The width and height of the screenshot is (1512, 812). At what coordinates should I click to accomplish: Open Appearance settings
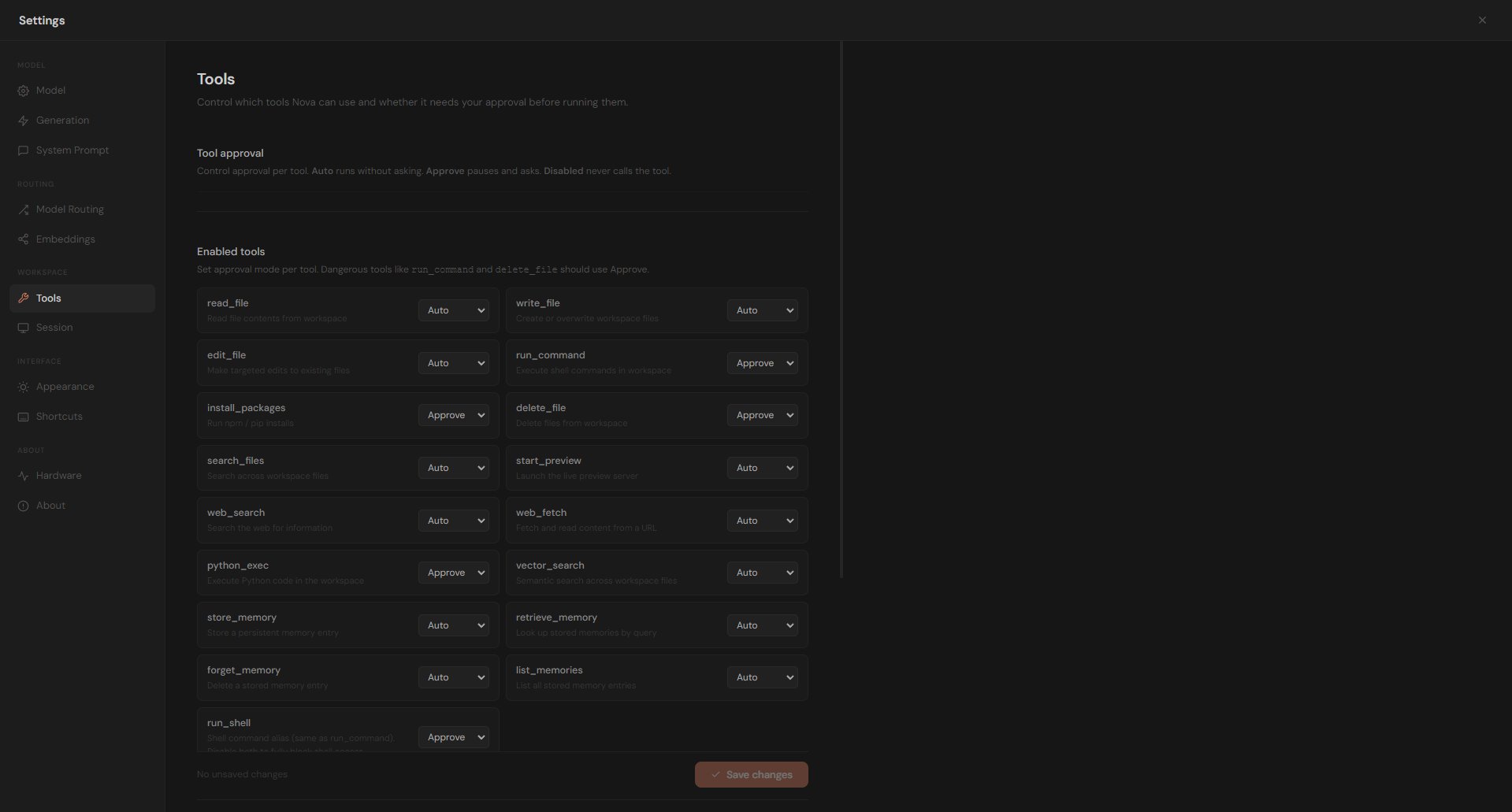coord(82,387)
